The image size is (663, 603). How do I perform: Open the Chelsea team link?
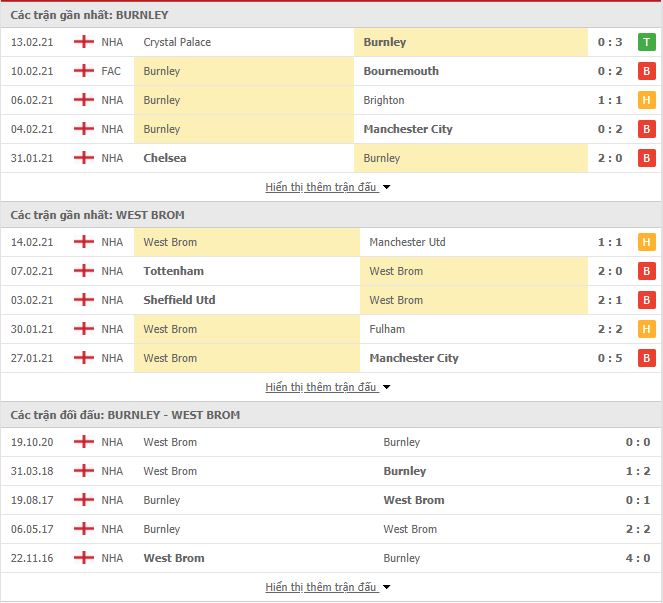165,158
